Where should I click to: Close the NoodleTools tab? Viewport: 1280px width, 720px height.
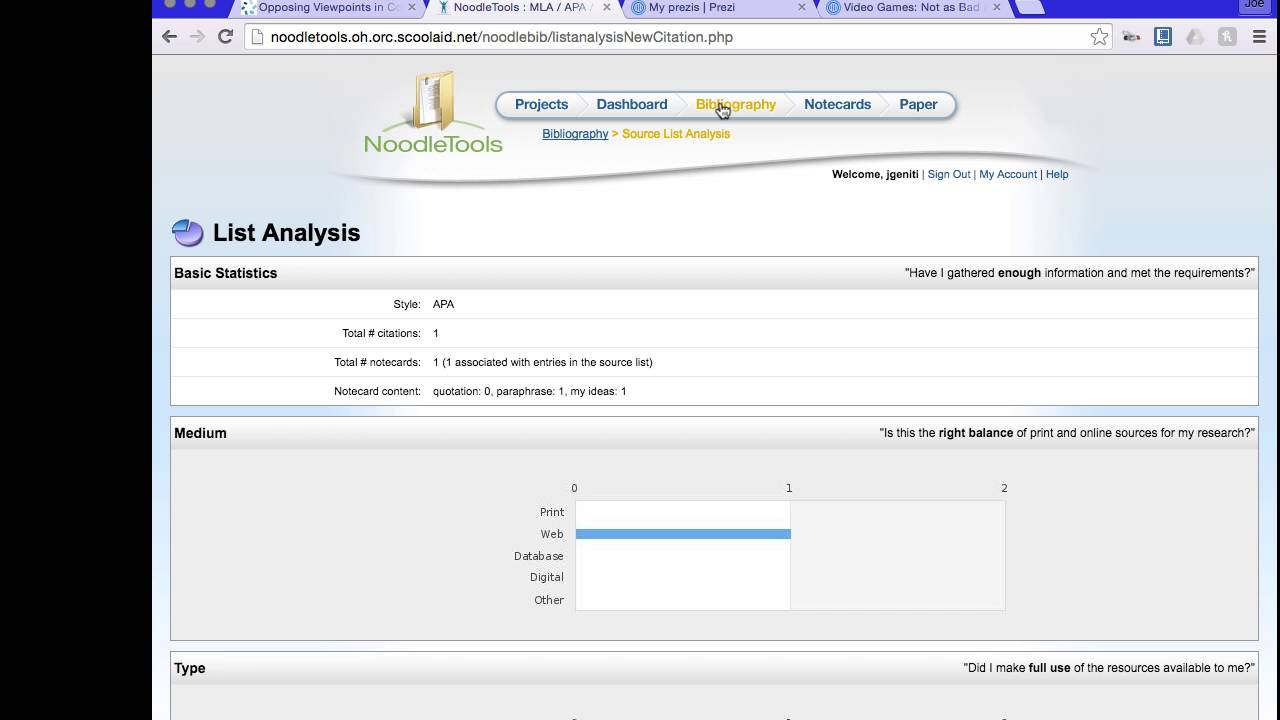coord(606,7)
